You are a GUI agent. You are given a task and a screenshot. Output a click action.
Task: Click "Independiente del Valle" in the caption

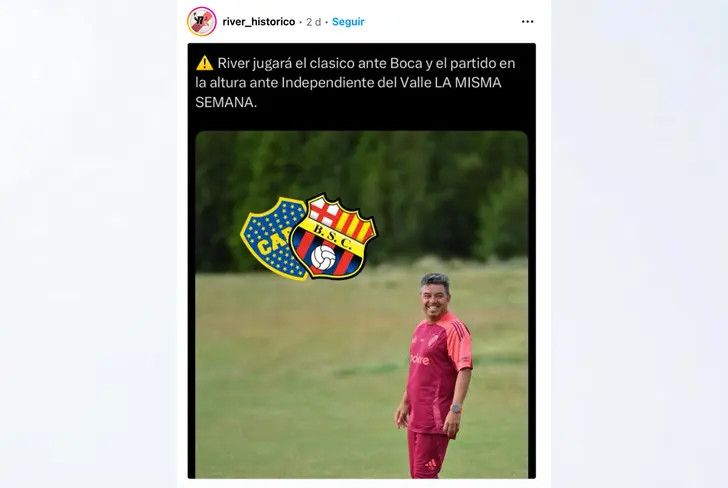coord(356,83)
